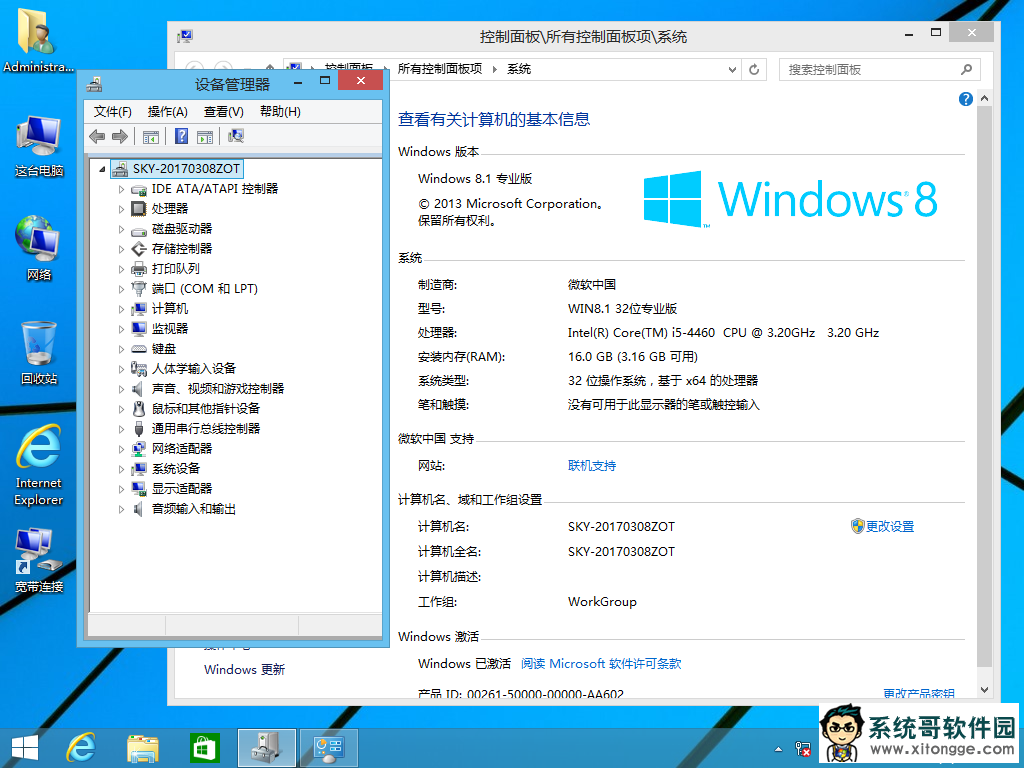Expand the 处理器 tree node arrow
This screenshot has height=768, width=1024.
click(121, 209)
